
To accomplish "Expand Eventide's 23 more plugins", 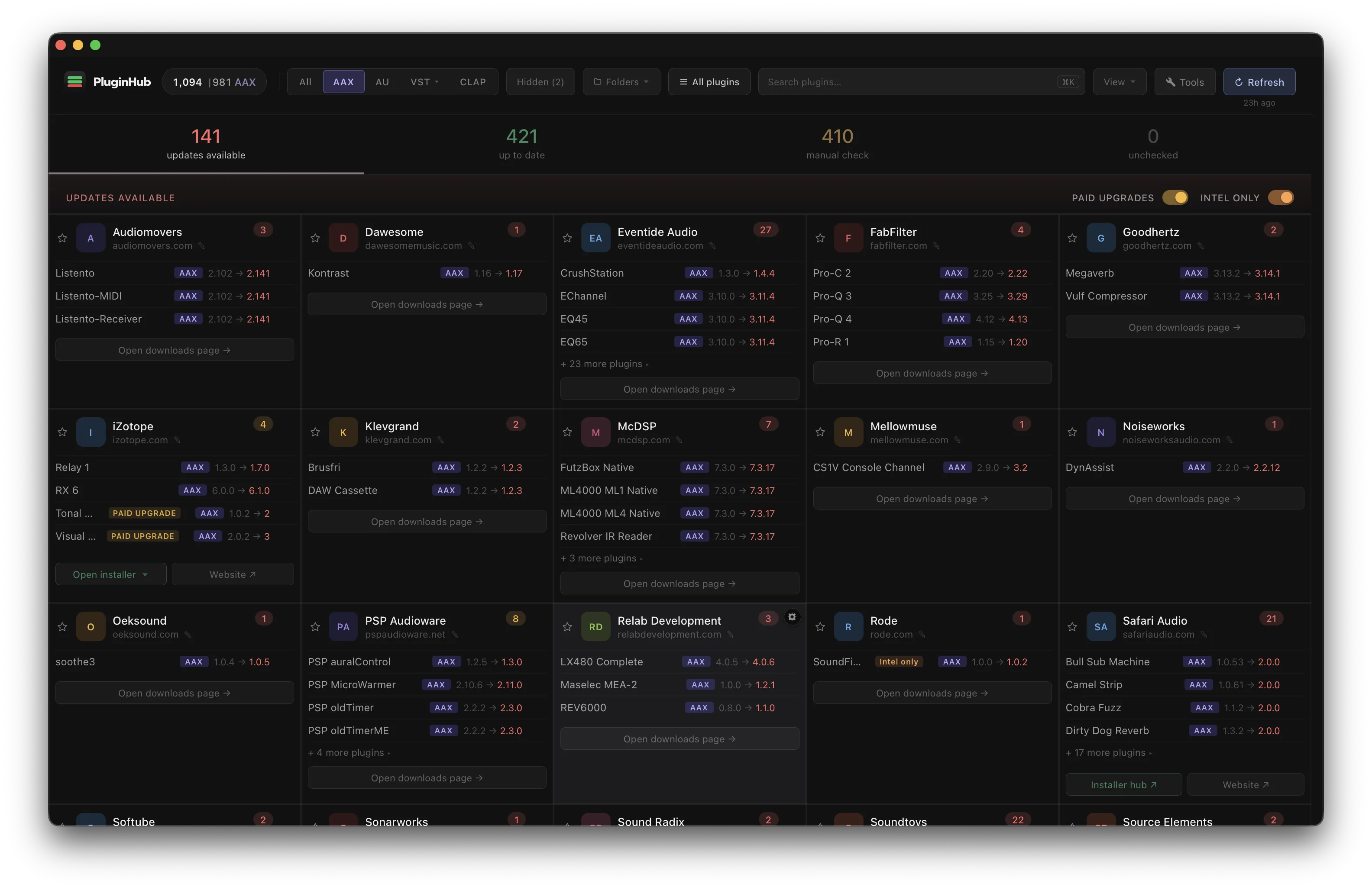I will tap(604, 364).
